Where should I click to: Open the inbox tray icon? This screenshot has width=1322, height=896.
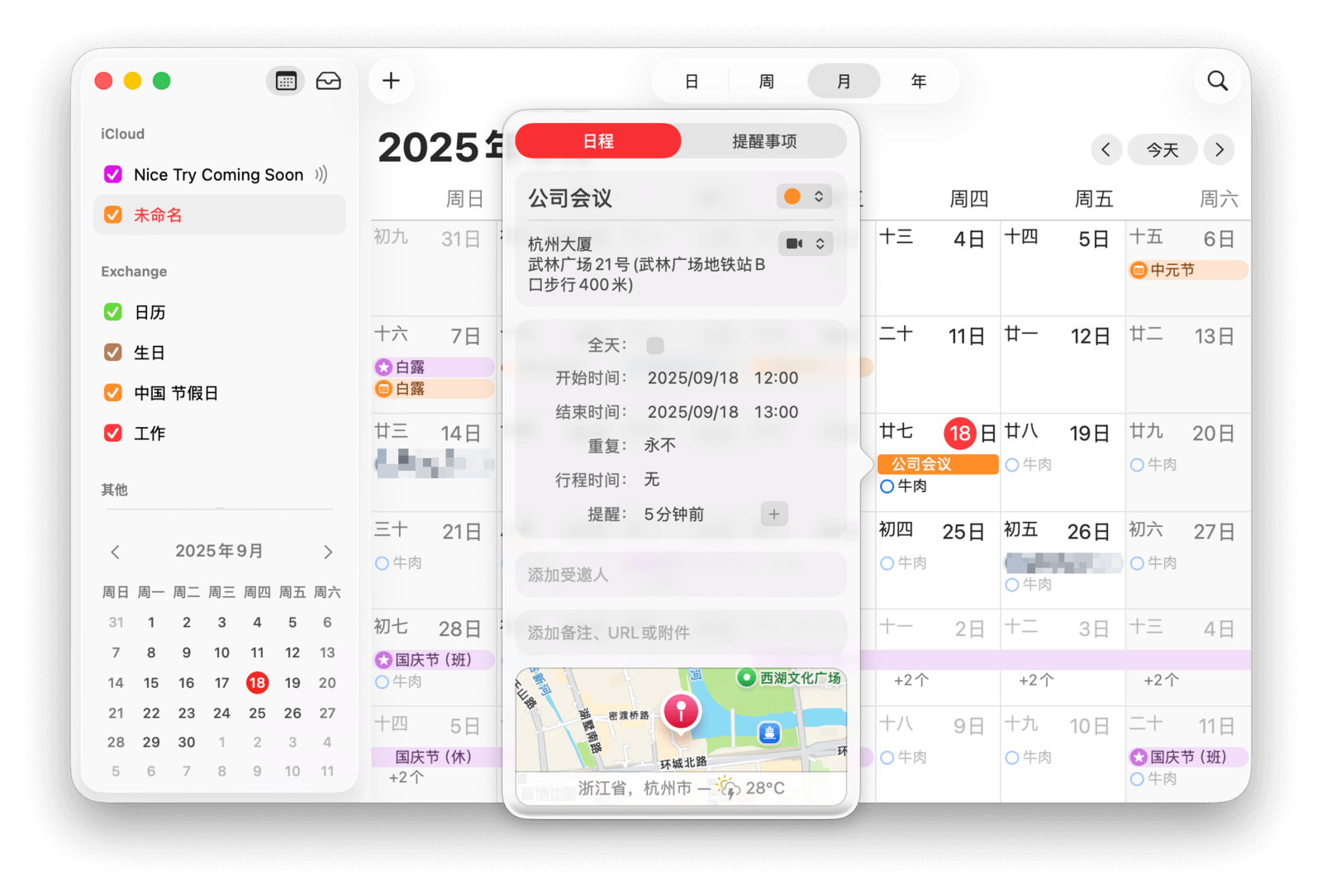point(328,81)
